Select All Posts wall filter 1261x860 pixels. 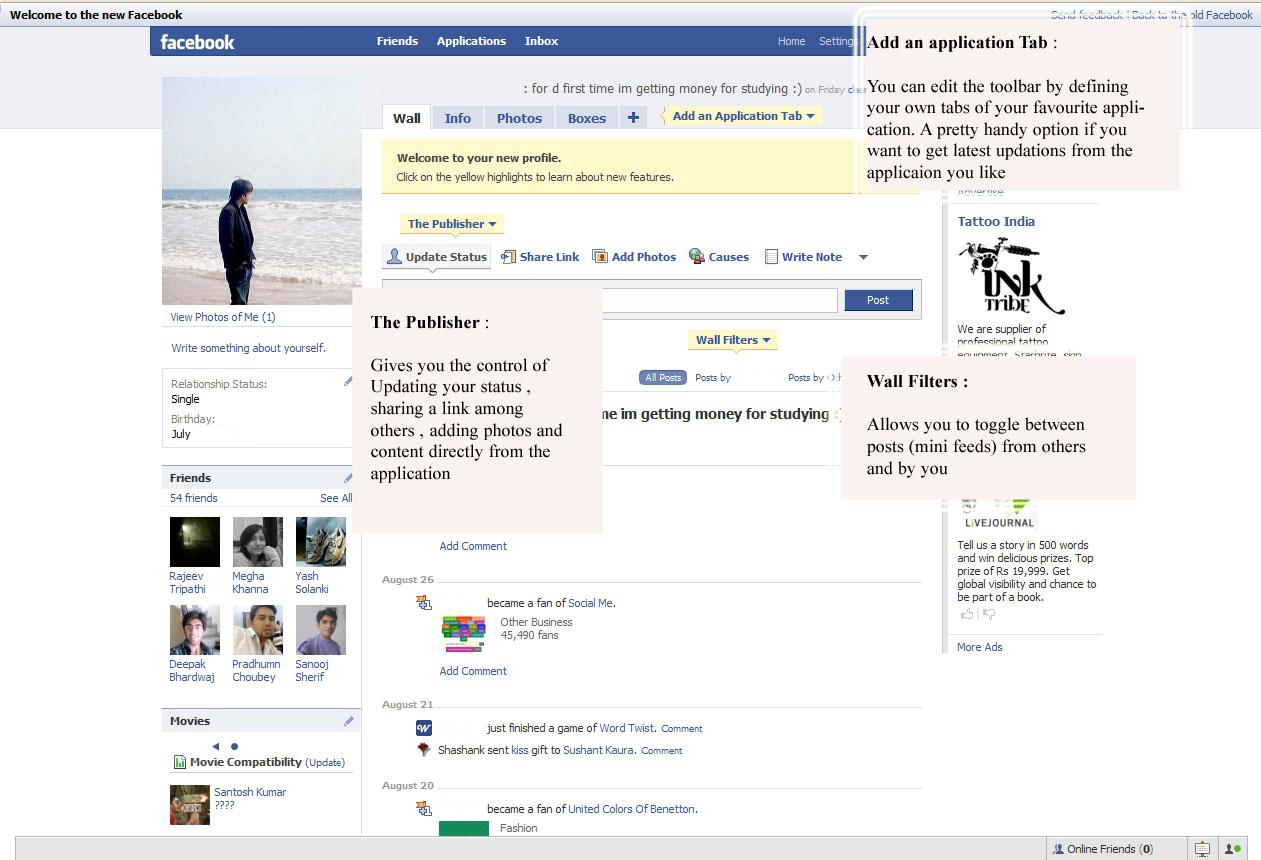click(663, 378)
